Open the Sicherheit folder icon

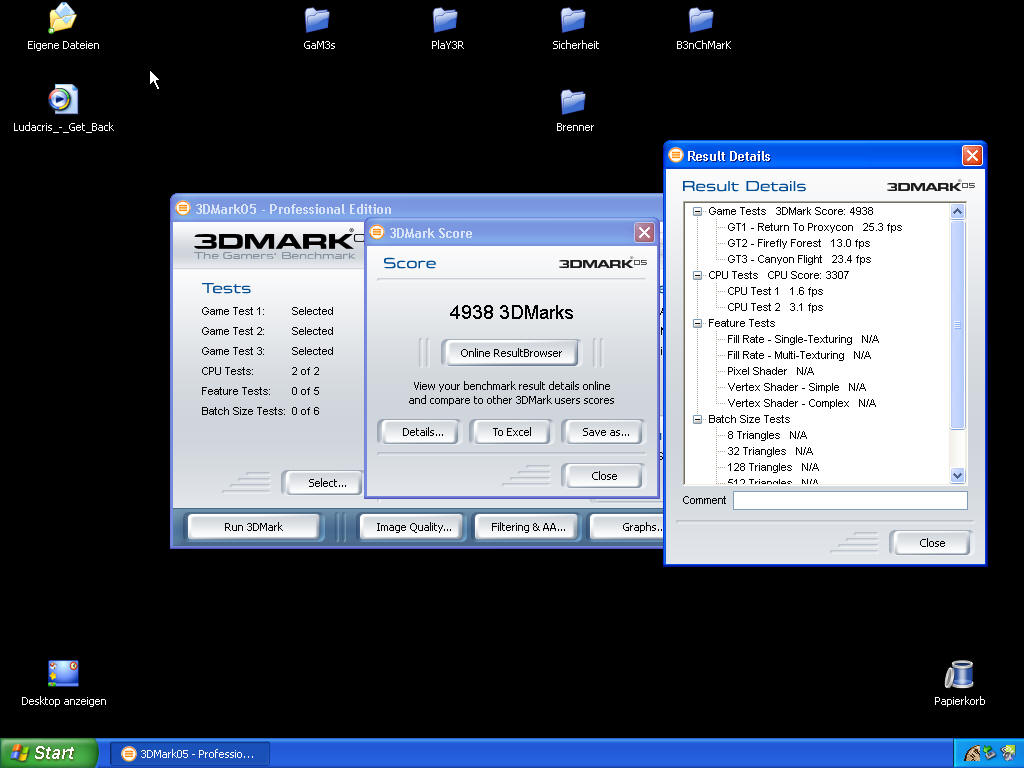click(573, 20)
